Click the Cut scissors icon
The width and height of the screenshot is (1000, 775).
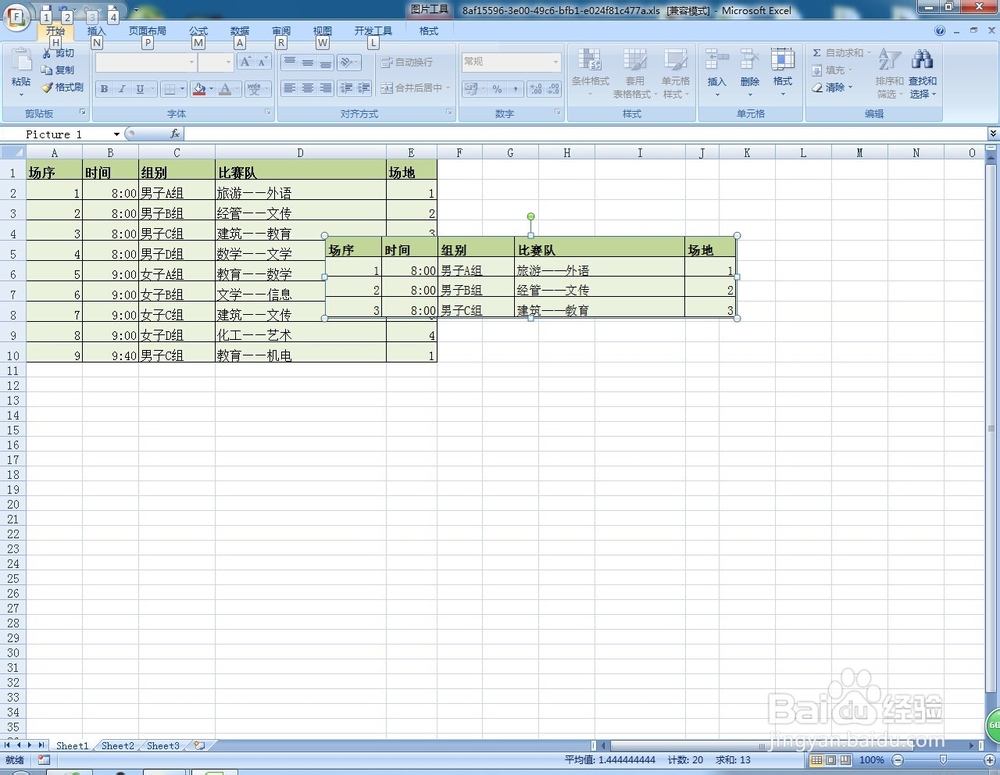click(x=47, y=54)
